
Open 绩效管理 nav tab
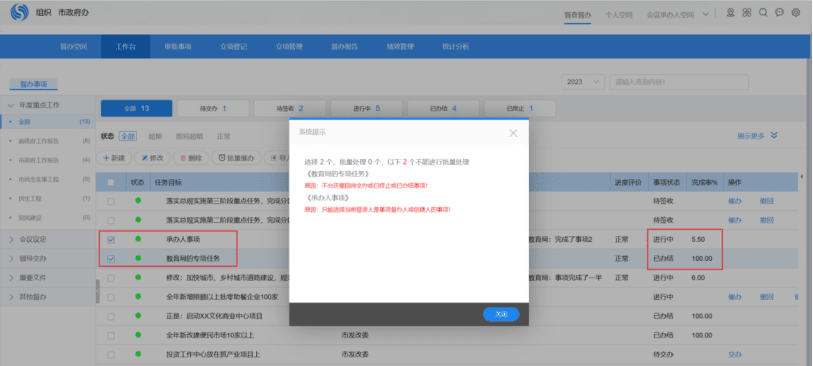pos(400,47)
